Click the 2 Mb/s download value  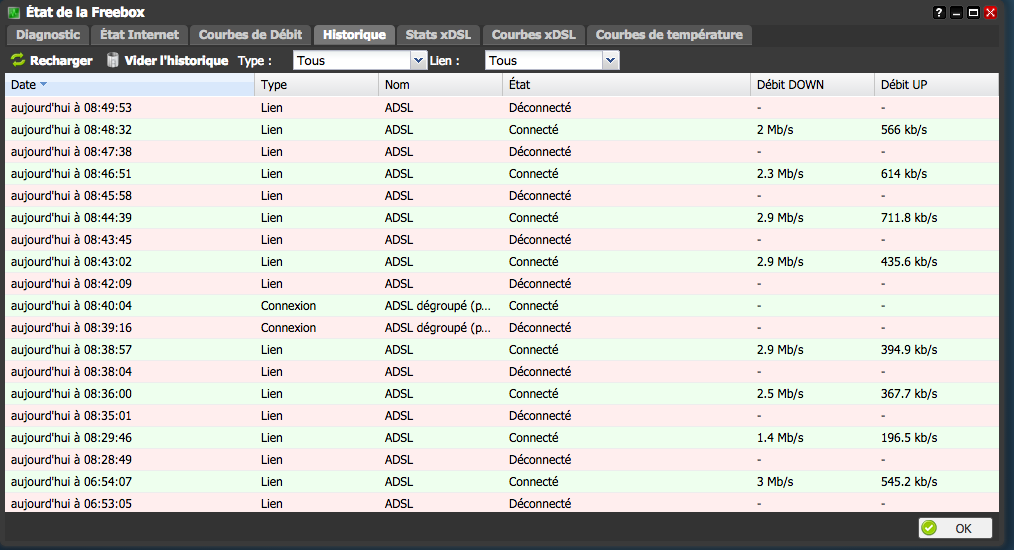[775, 129]
